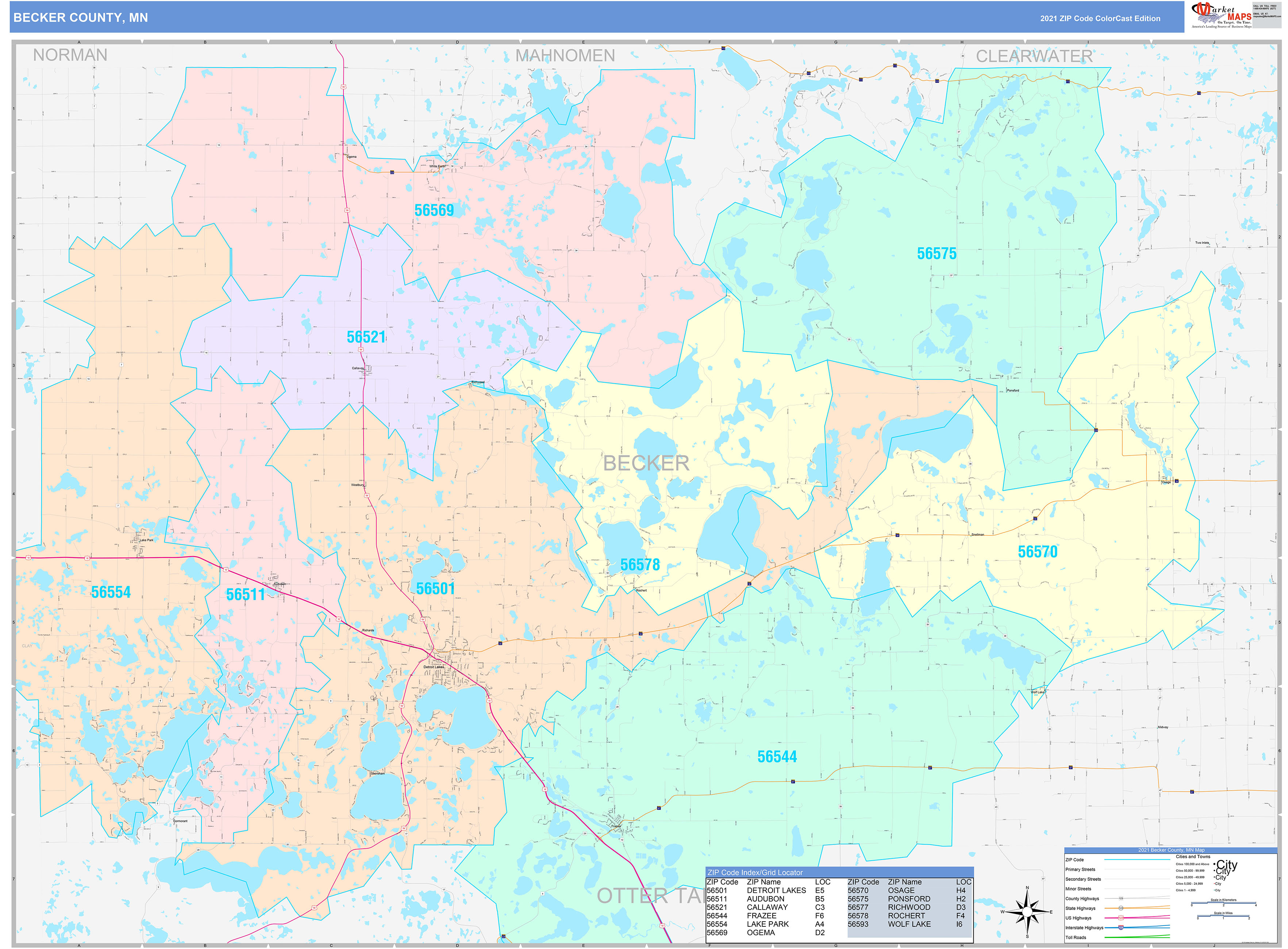
Task: Select the DETROIT LAKES row in the ZIP index
Action: coord(777,890)
